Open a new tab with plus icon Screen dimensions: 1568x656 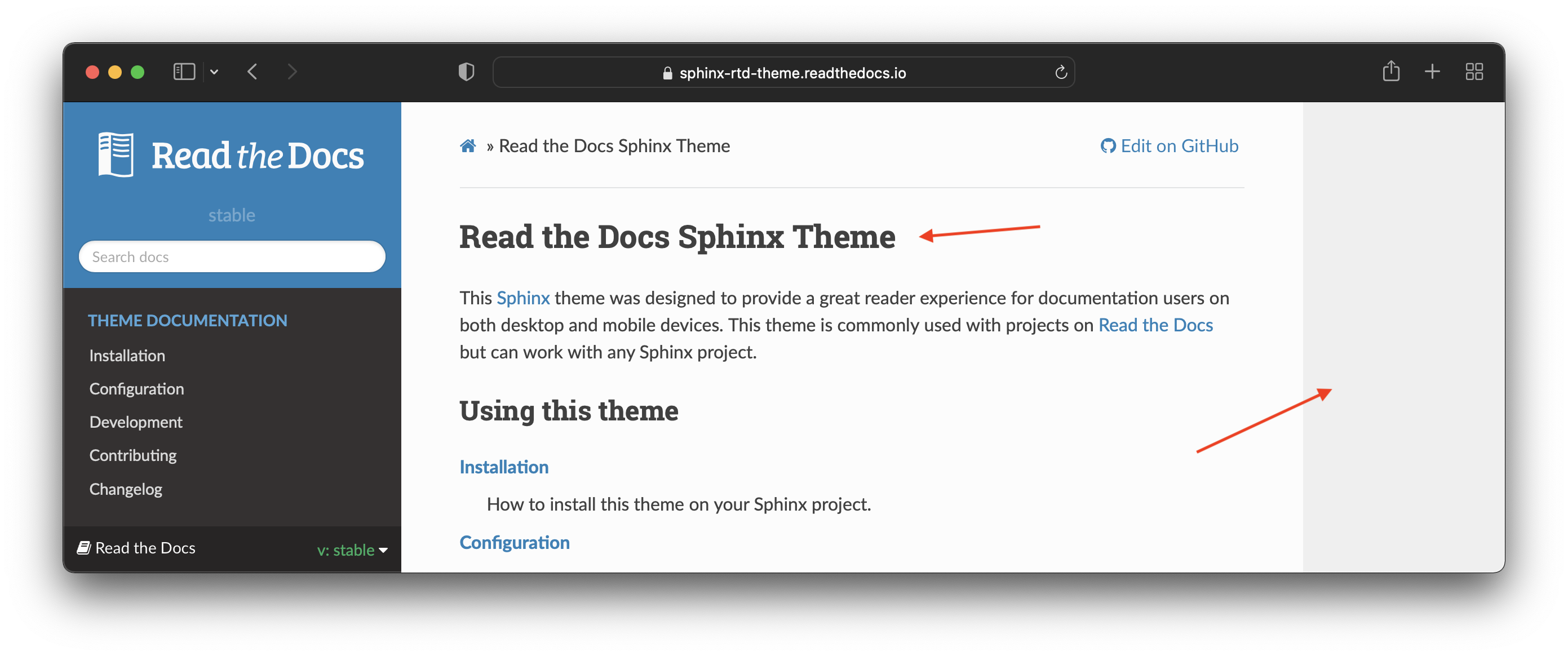pos(1432,72)
